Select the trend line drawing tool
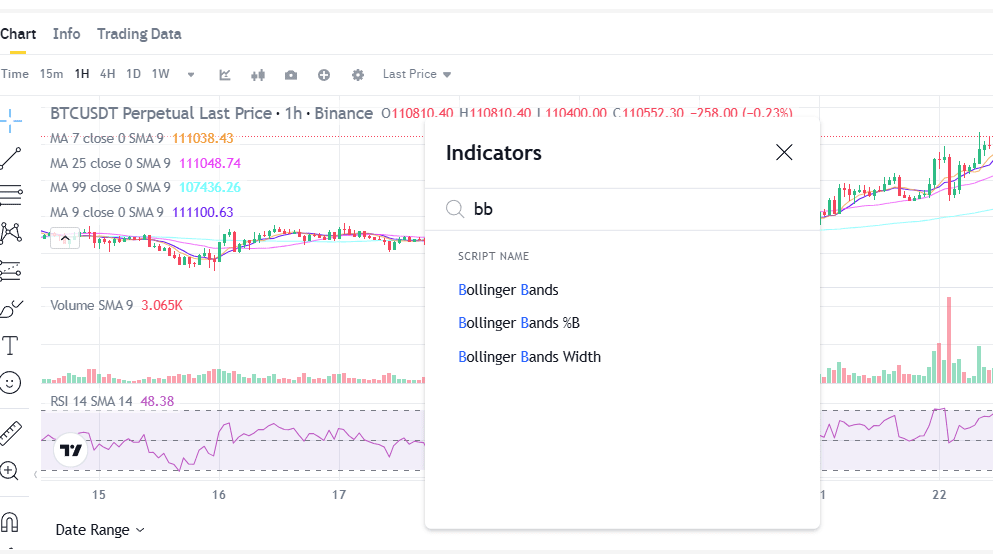Screen dimensions: 993x555 tap(11, 158)
